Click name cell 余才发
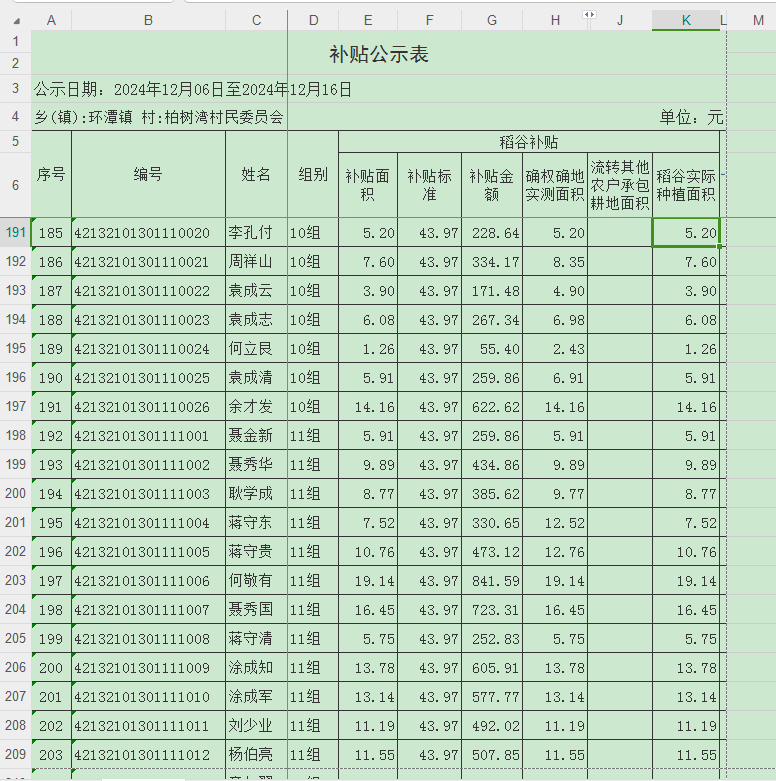The width and height of the screenshot is (776, 781). pyautogui.click(x=257, y=406)
